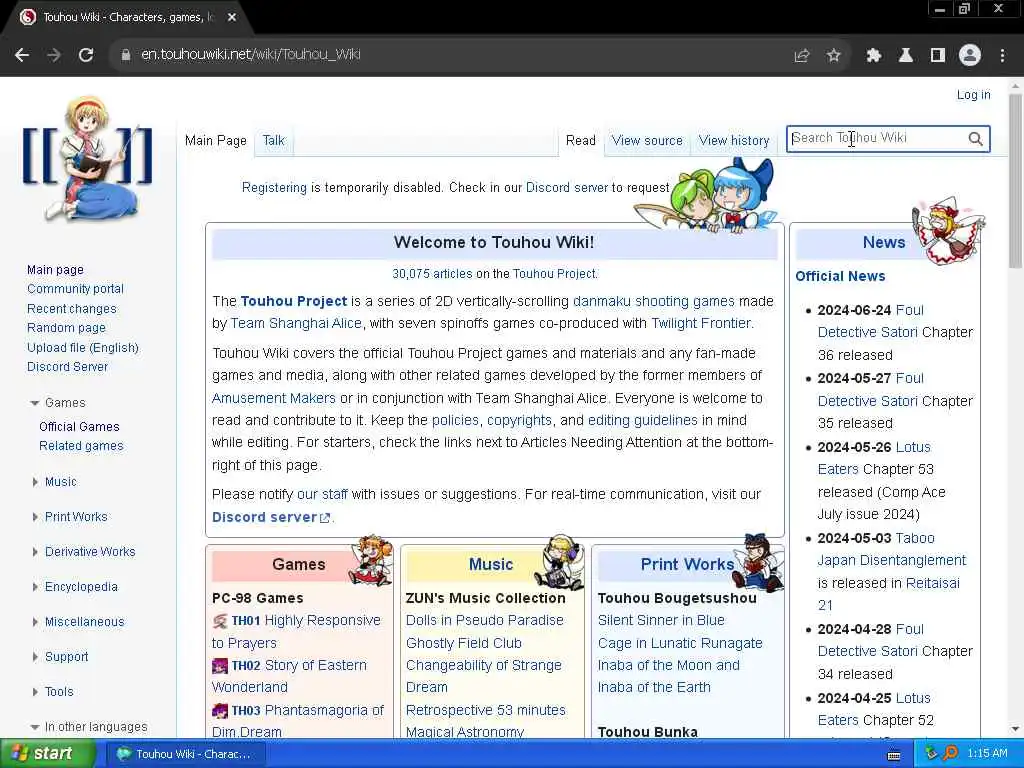Open the profile avatar icon
1024x768 pixels.
tap(970, 56)
